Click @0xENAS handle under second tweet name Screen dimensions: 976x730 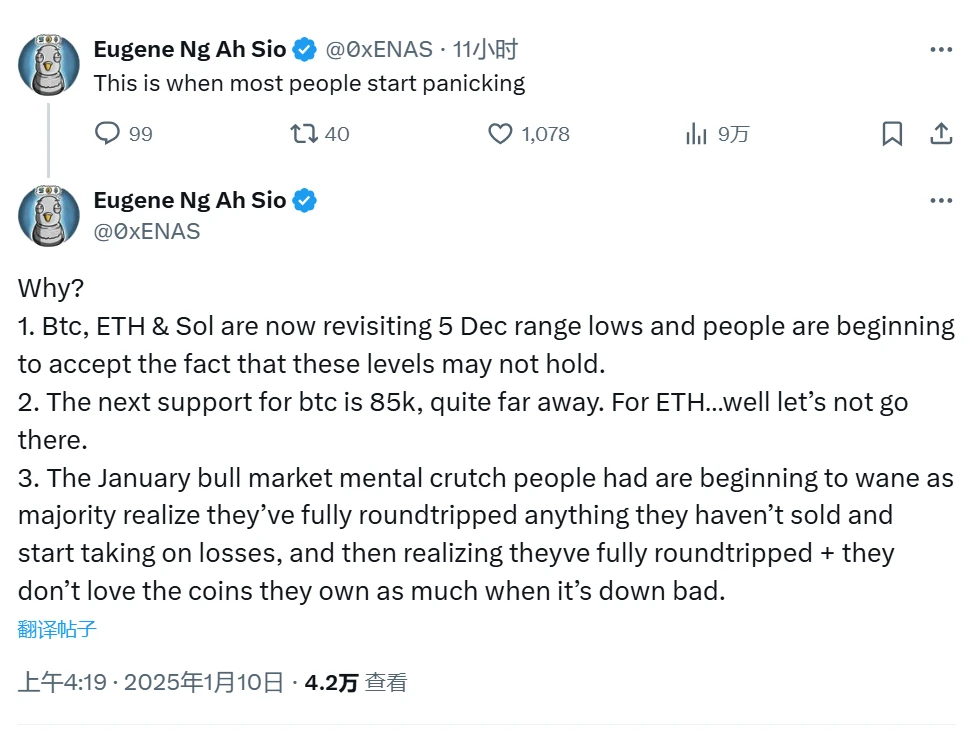click(147, 231)
